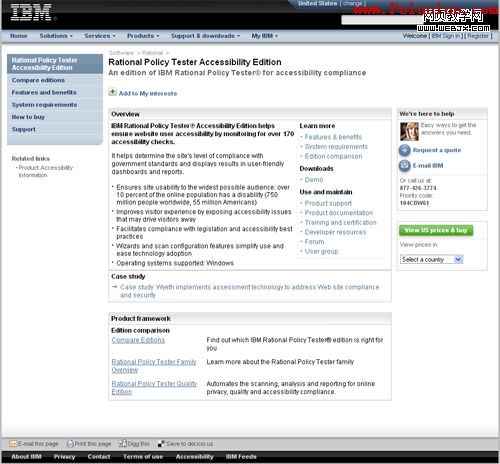Open the Rational Policy Tester Family Overview link
This screenshot has width=500, height=464.
(154, 366)
